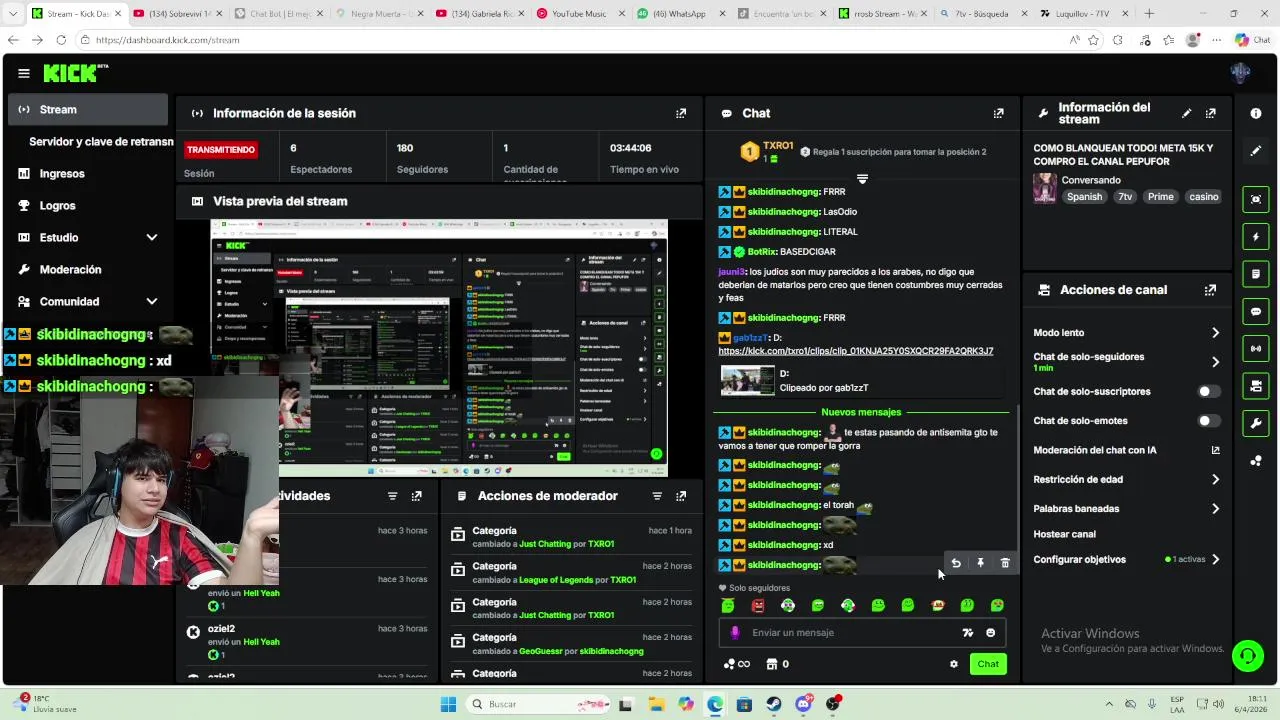Collapse the pinned leaderboard in chat
The image size is (1280, 720).
(862, 180)
